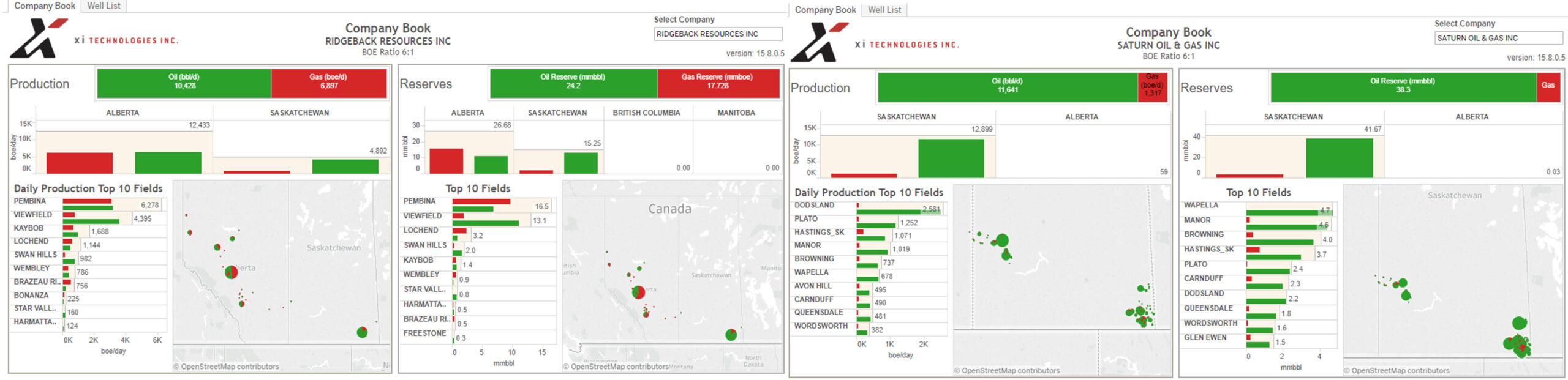Select SASKATCHEWAN green bar in Ridgeback Production chart
Image resolution: width=1568 pixels, height=380 pixels.
pyautogui.click(x=345, y=166)
